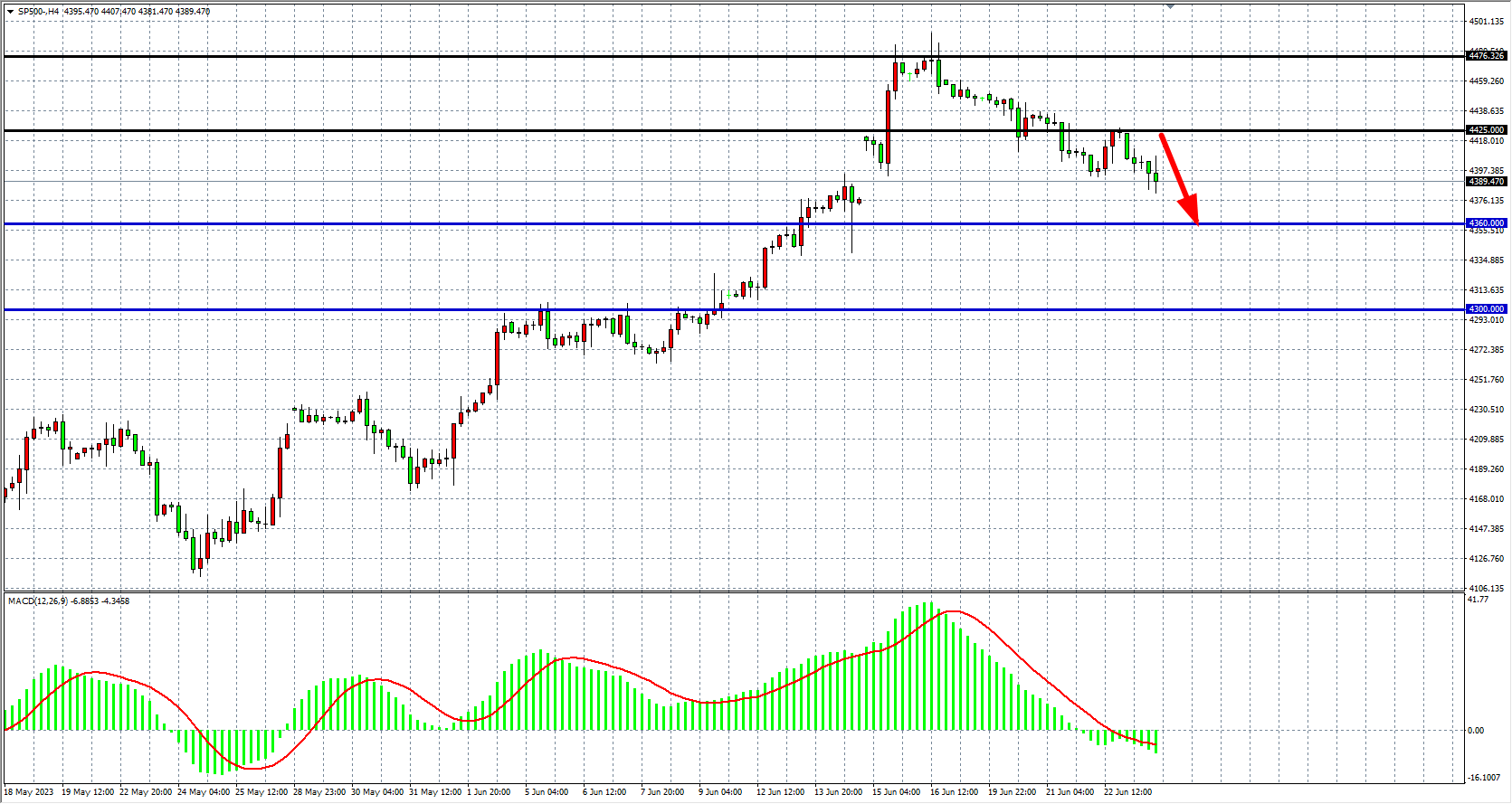Click the 15 Jun 04:00 time label

[x=896, y=792]
